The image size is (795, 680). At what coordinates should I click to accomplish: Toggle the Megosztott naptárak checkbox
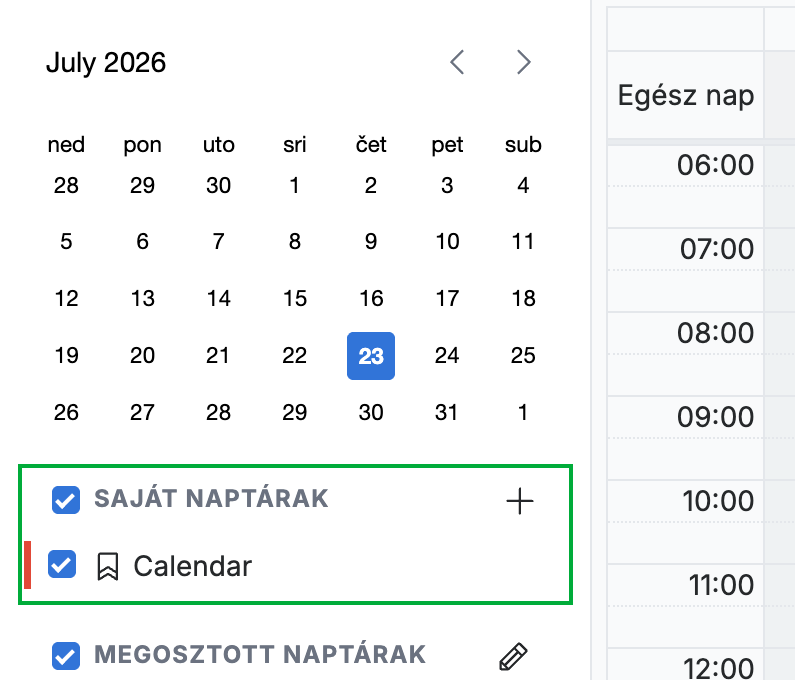coord(66,656)
